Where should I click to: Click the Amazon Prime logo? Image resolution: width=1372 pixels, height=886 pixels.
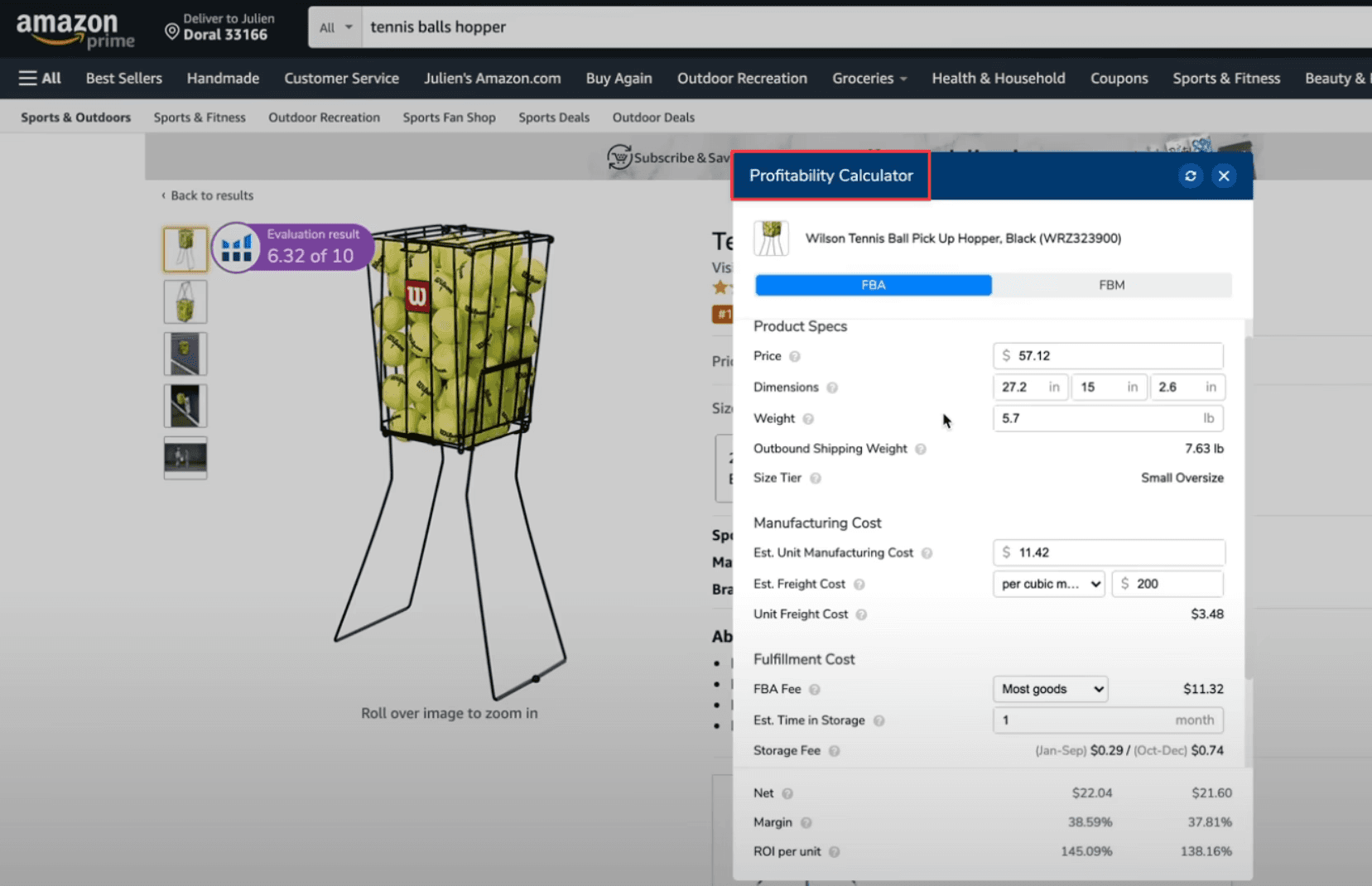click(75, 30)
